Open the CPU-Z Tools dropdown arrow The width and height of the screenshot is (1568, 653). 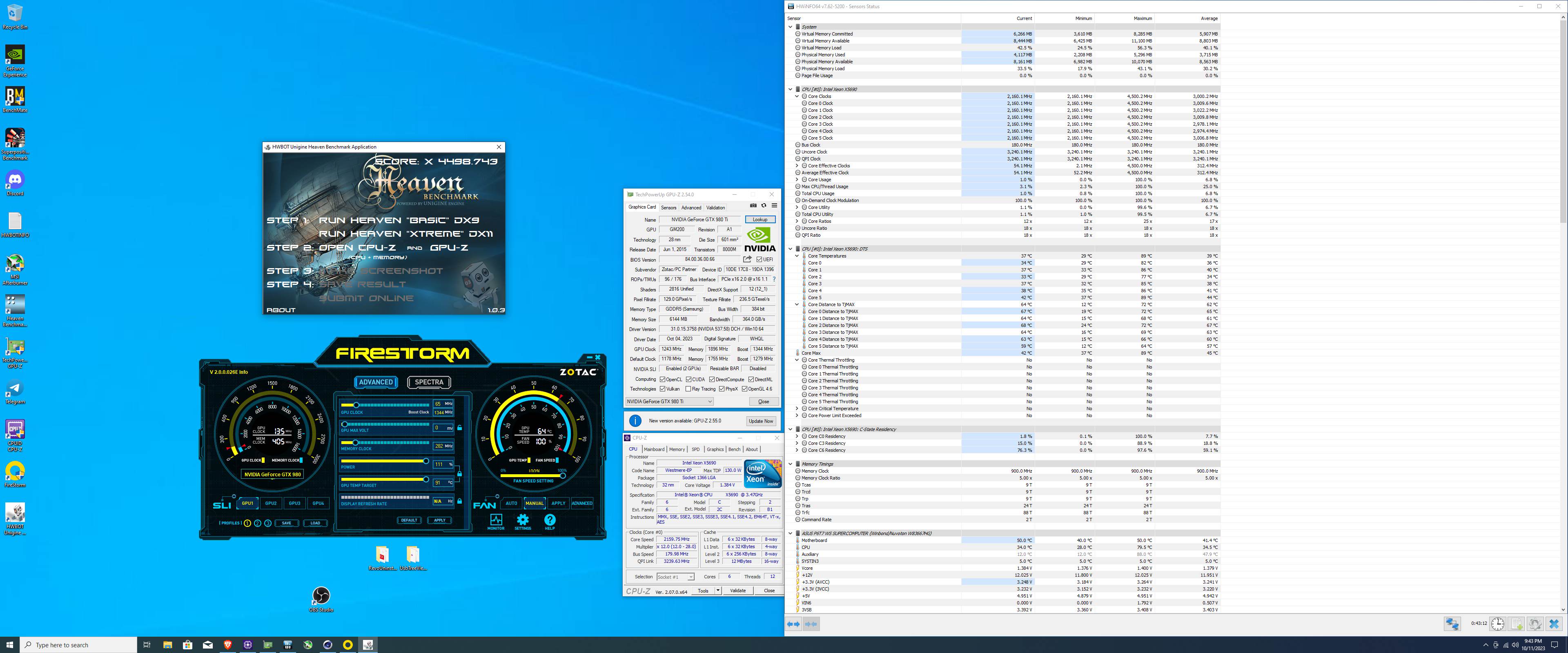click(x=718, y=590)
